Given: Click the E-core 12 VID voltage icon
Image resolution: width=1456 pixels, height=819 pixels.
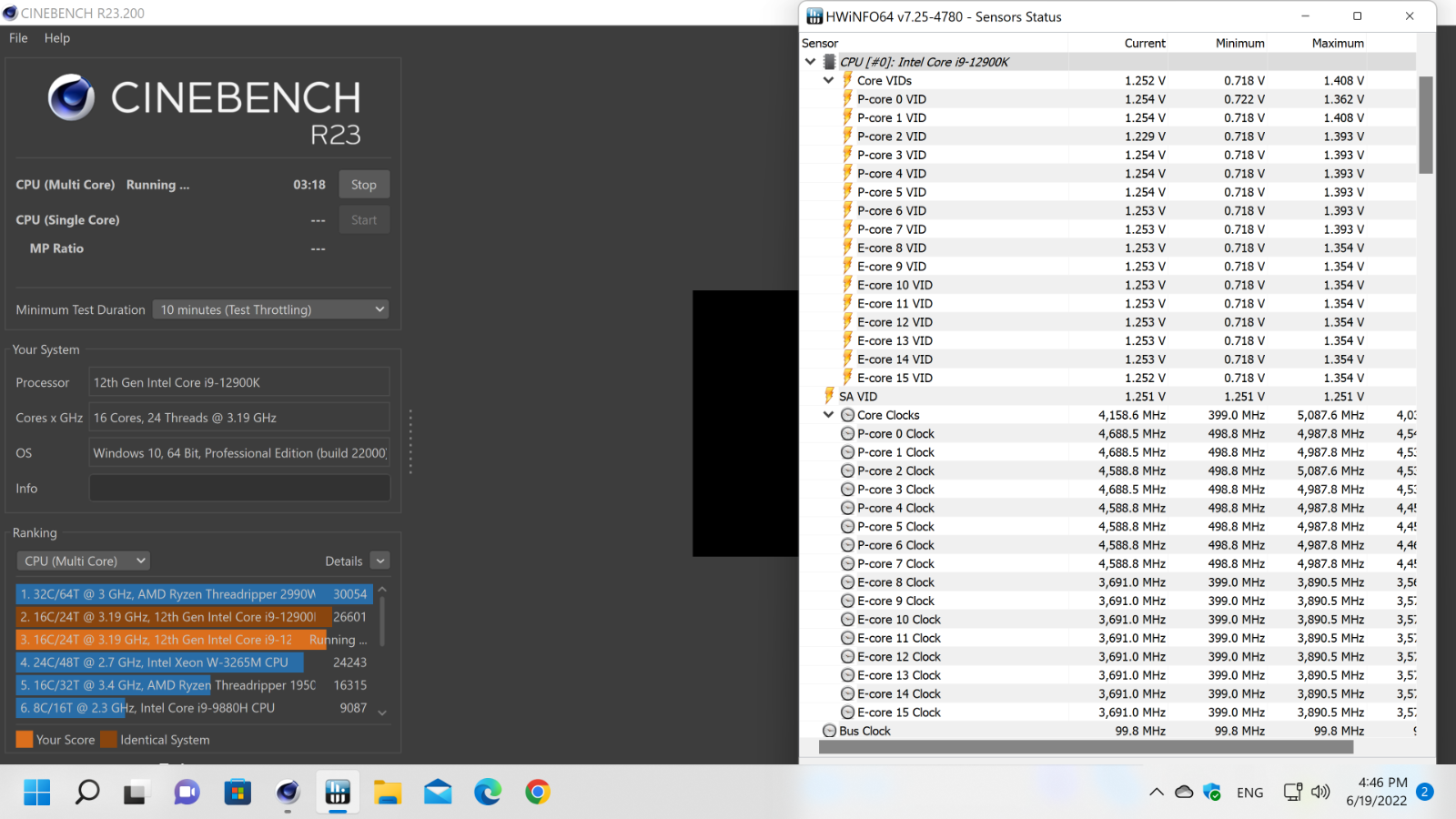Looking at the screenshot, I should tap(847, 322).
